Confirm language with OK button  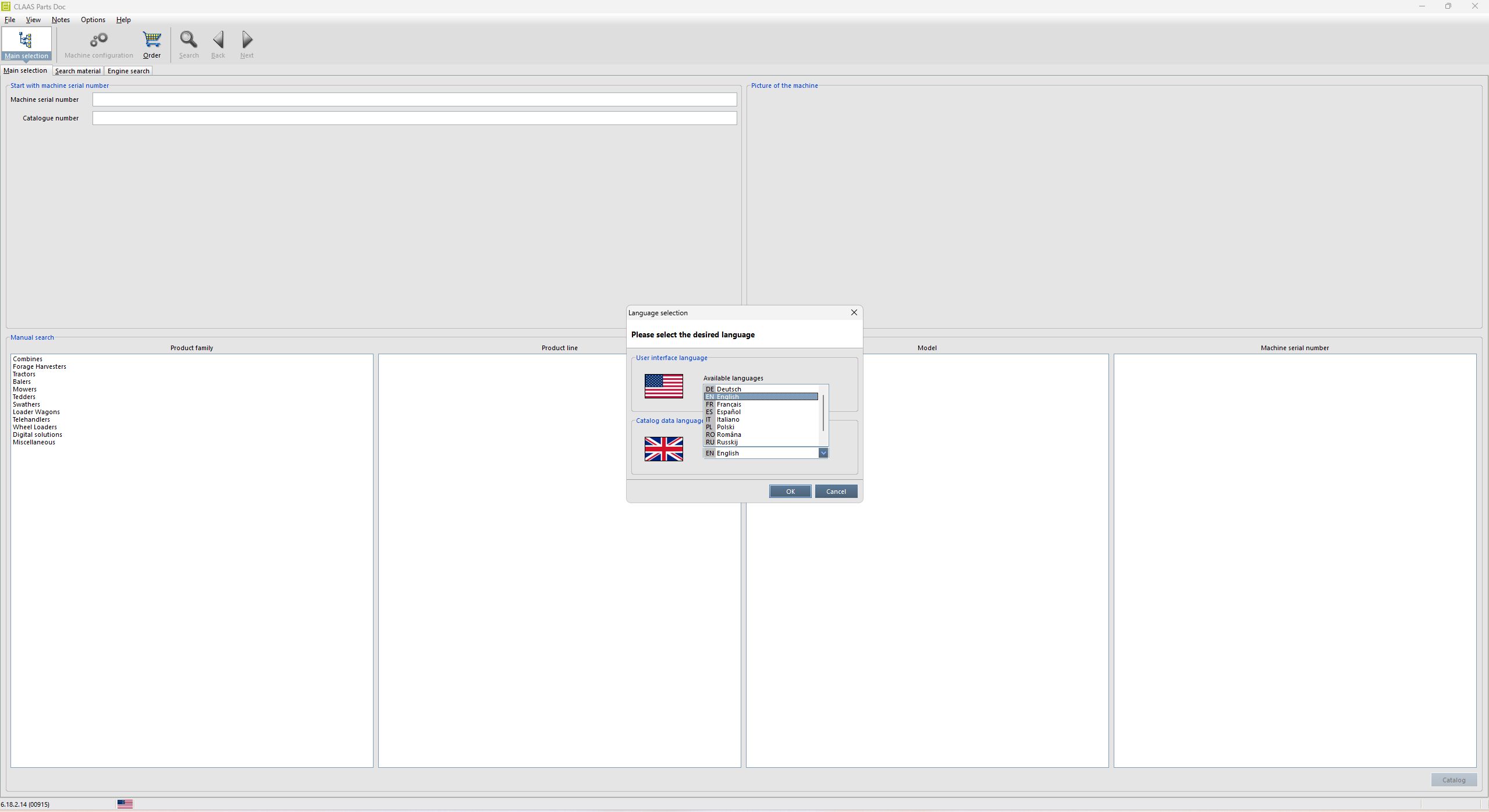[790, 492]
